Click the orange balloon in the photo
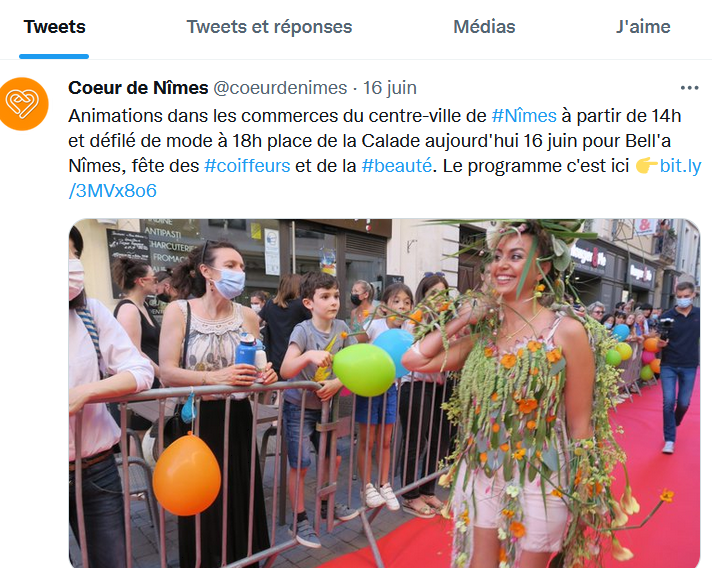This screenshot has height=568, width=712. click(x=187, y=474)
